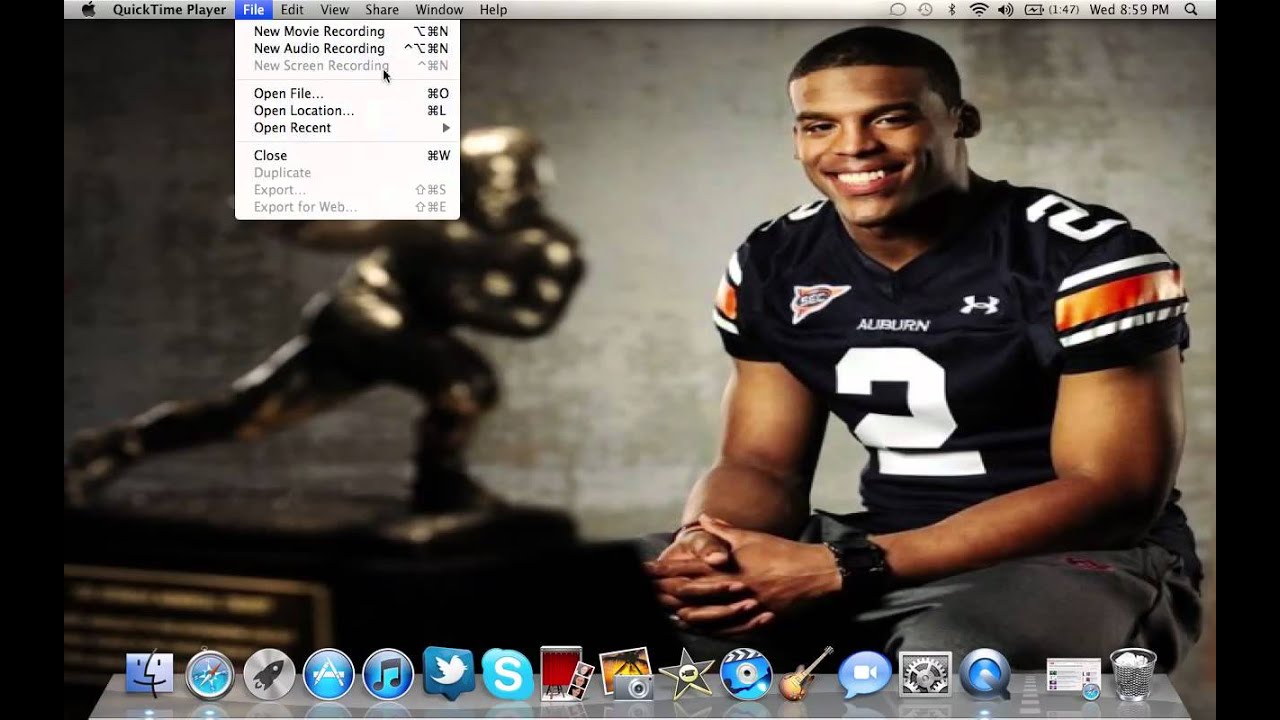This screenshot has height=720, width=1280.
Task: Select Close in the File menu
Action: pyautogui.click(x=347, y=155)
